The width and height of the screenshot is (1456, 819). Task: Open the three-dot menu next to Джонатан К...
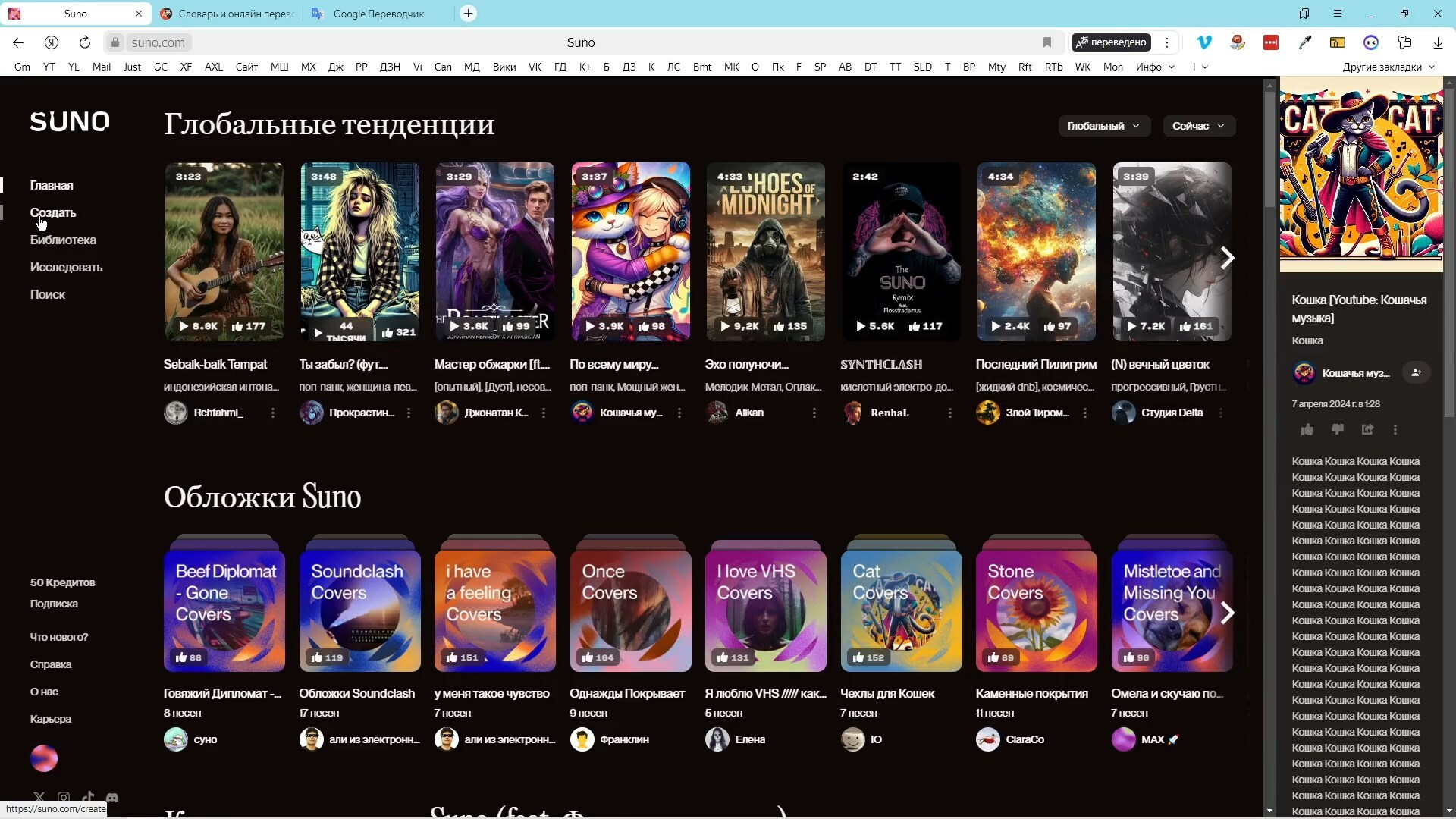coord(544,413)
